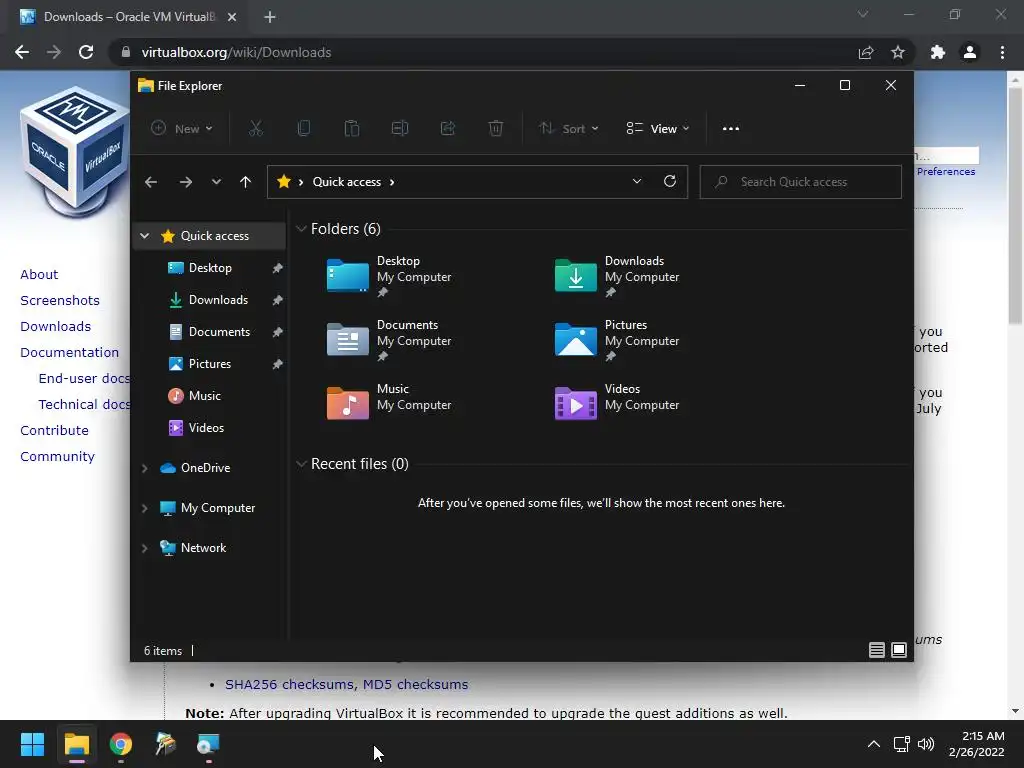
Task: Click the SHA256 checksums link
Action: point(290,684)
